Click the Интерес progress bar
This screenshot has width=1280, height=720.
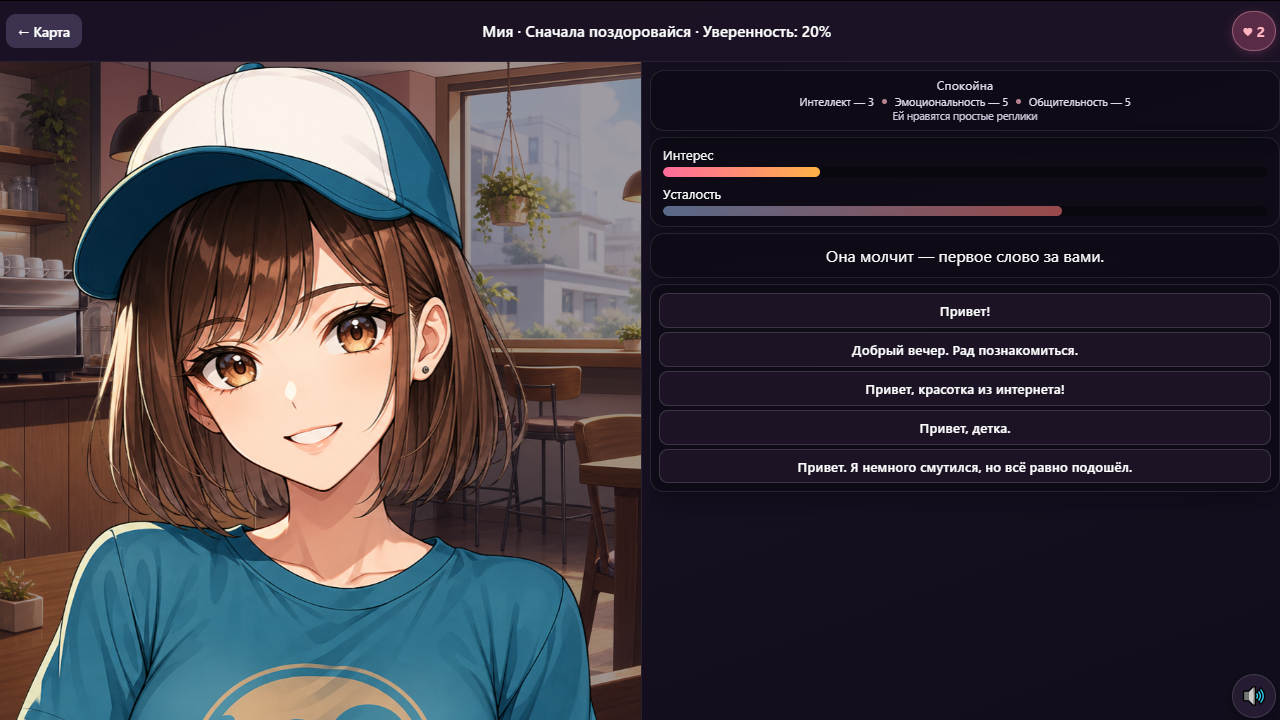pos(965,172)
